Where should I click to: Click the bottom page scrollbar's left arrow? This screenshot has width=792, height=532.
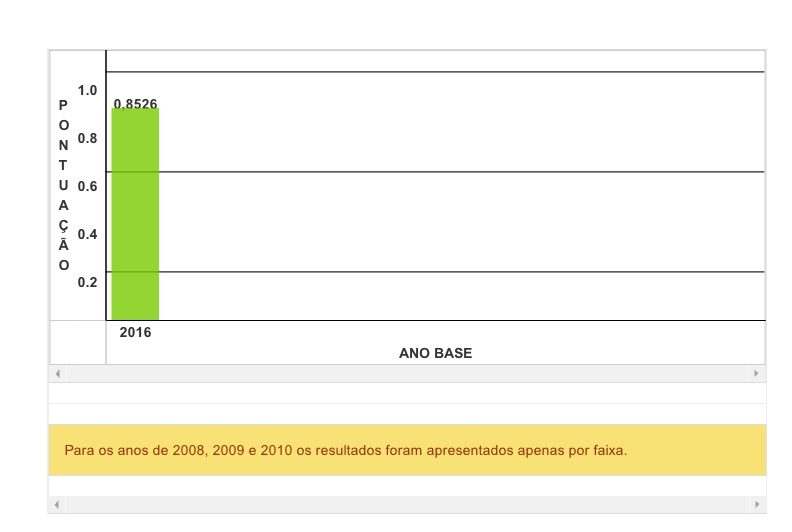(57, 505)
